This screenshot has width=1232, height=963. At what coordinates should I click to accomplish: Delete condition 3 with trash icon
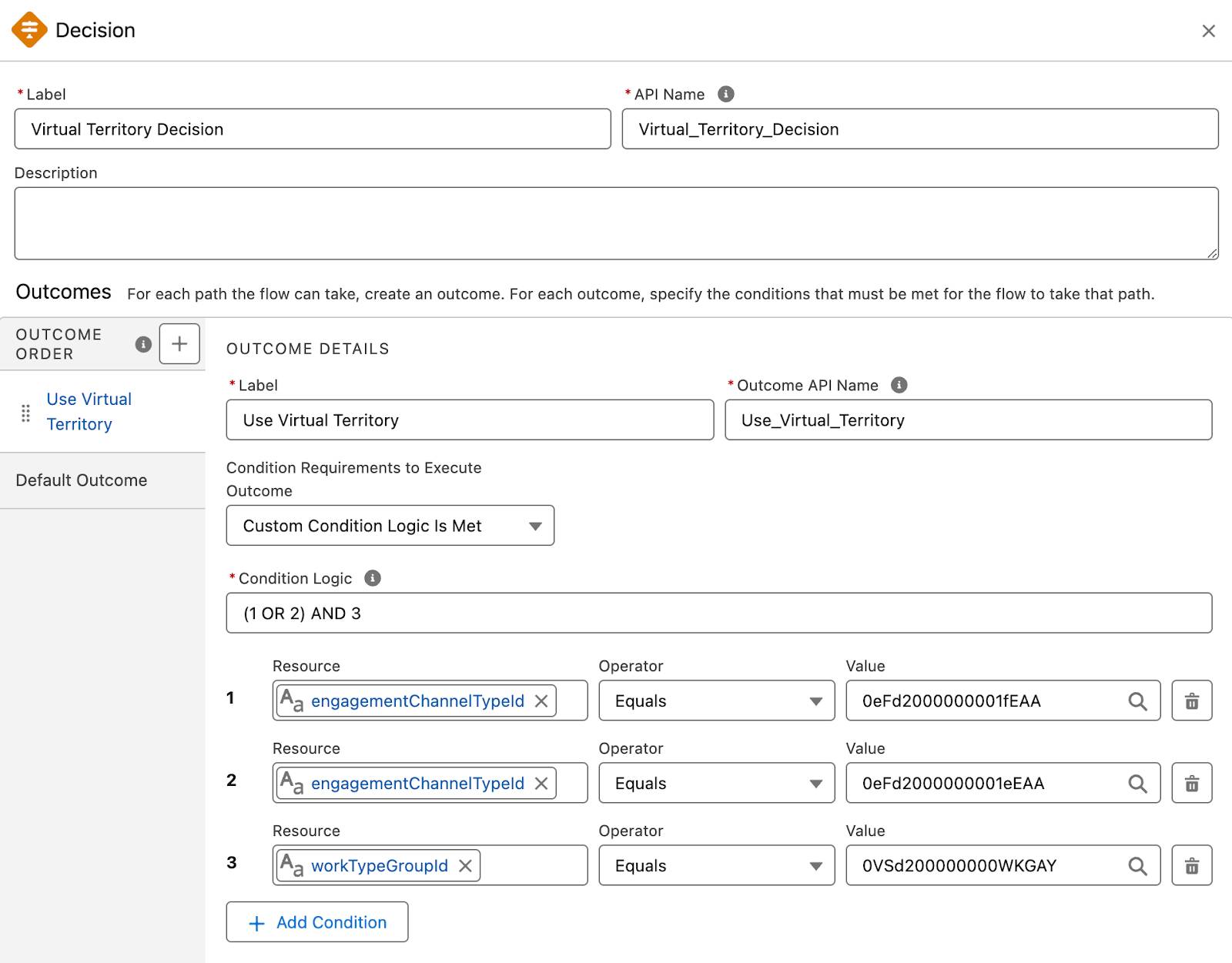[x=1191, y=865]
